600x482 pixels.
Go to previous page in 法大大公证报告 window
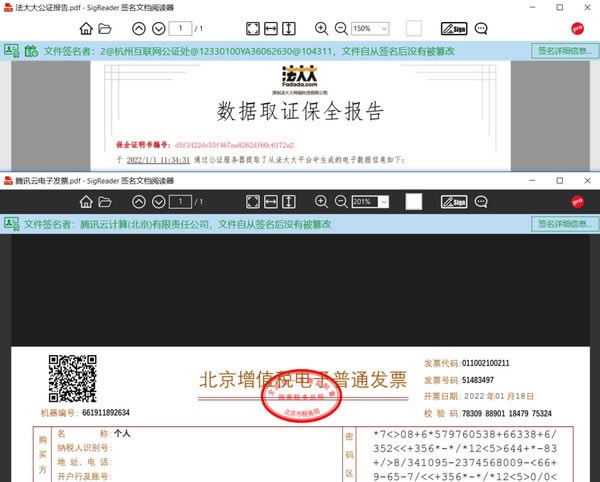[139, 29]
